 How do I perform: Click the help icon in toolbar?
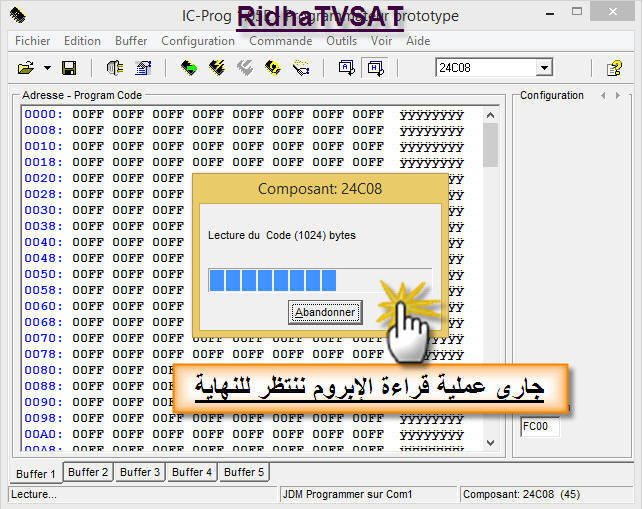click(x=615, y=68)
